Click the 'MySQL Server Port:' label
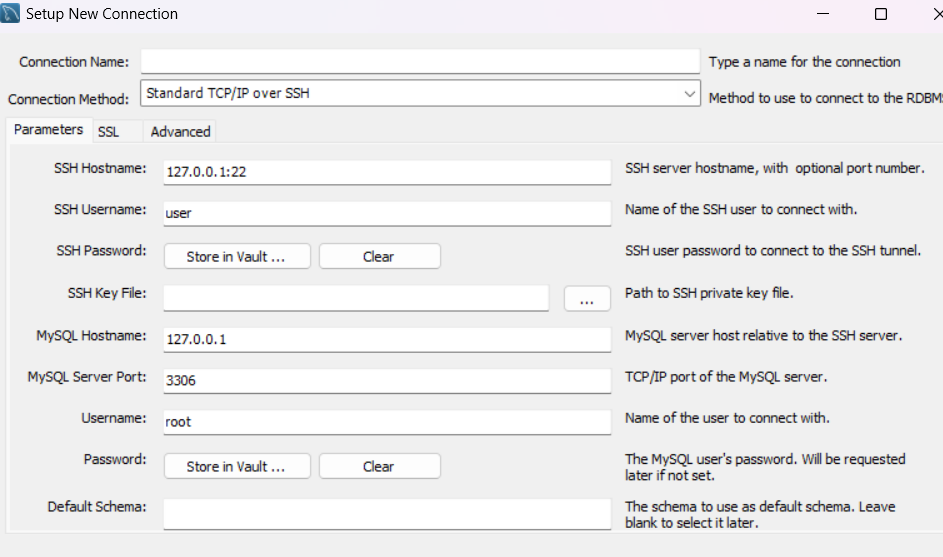The width and height of the screenshot is (943, 557). pyautogui.click(x=87, y=377)
